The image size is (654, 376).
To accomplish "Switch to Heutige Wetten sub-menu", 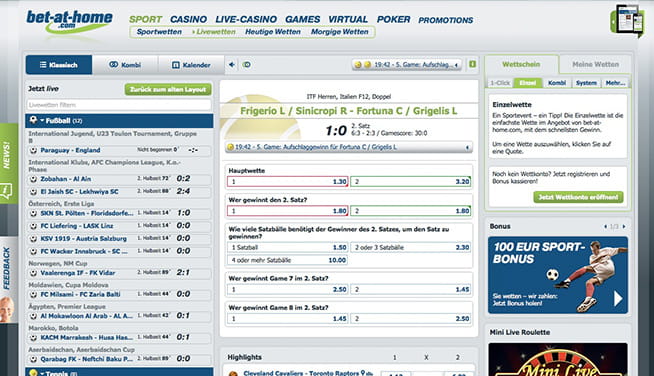I will coord(273,32).
